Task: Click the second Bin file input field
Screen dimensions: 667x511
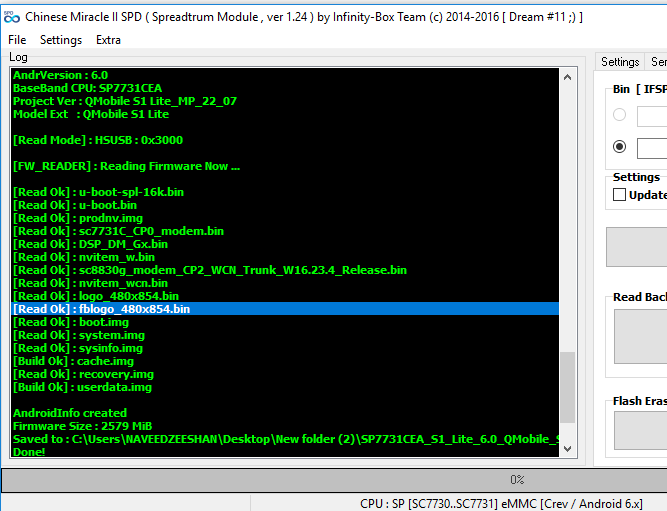Action: [x=652, y=148]
